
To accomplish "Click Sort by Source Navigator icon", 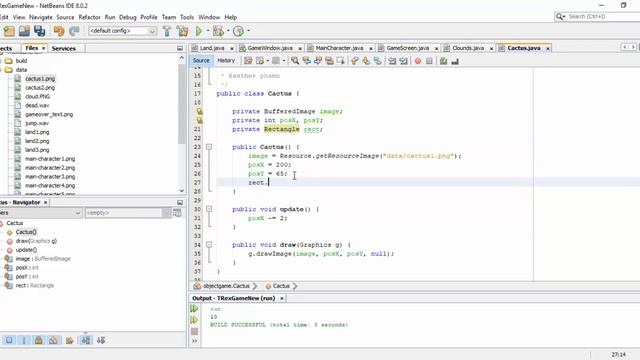I will (101, 340).
